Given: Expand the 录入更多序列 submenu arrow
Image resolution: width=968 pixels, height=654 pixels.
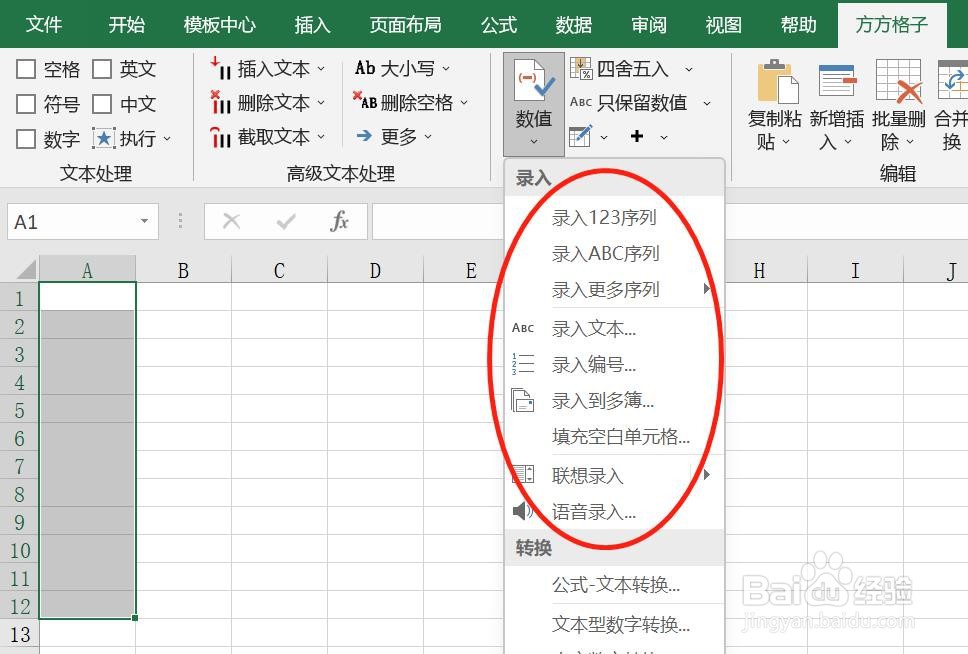Looking at the screenshot, I should point(707,288).
